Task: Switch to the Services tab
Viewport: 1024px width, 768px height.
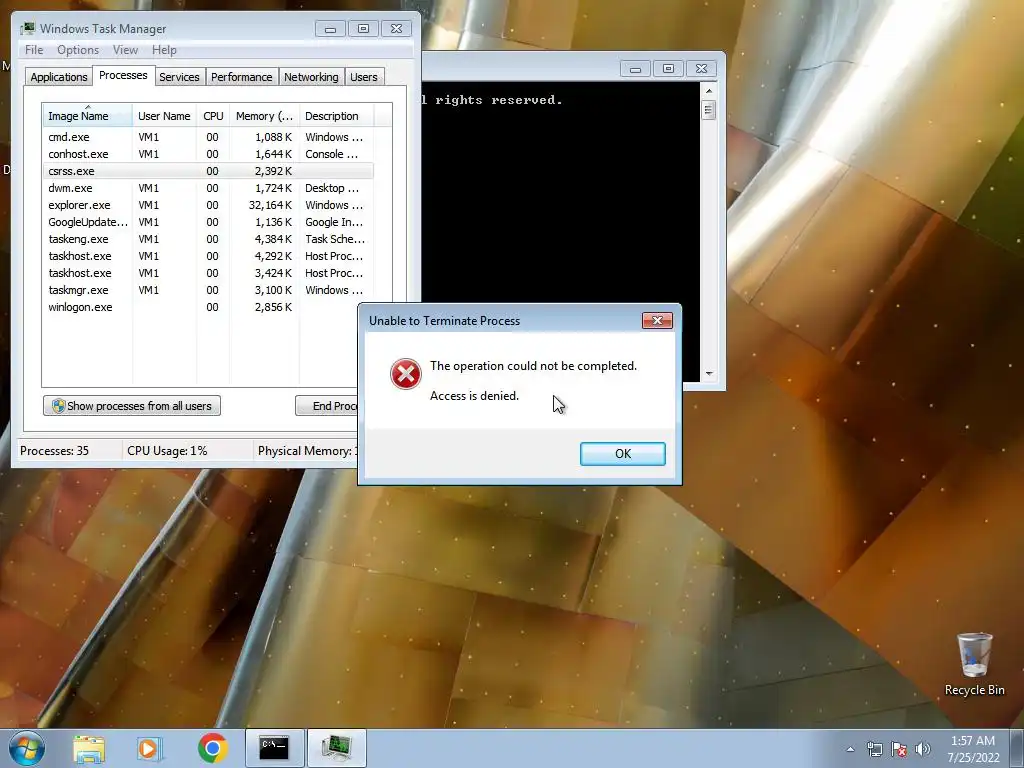Action: tap(179, 76)
